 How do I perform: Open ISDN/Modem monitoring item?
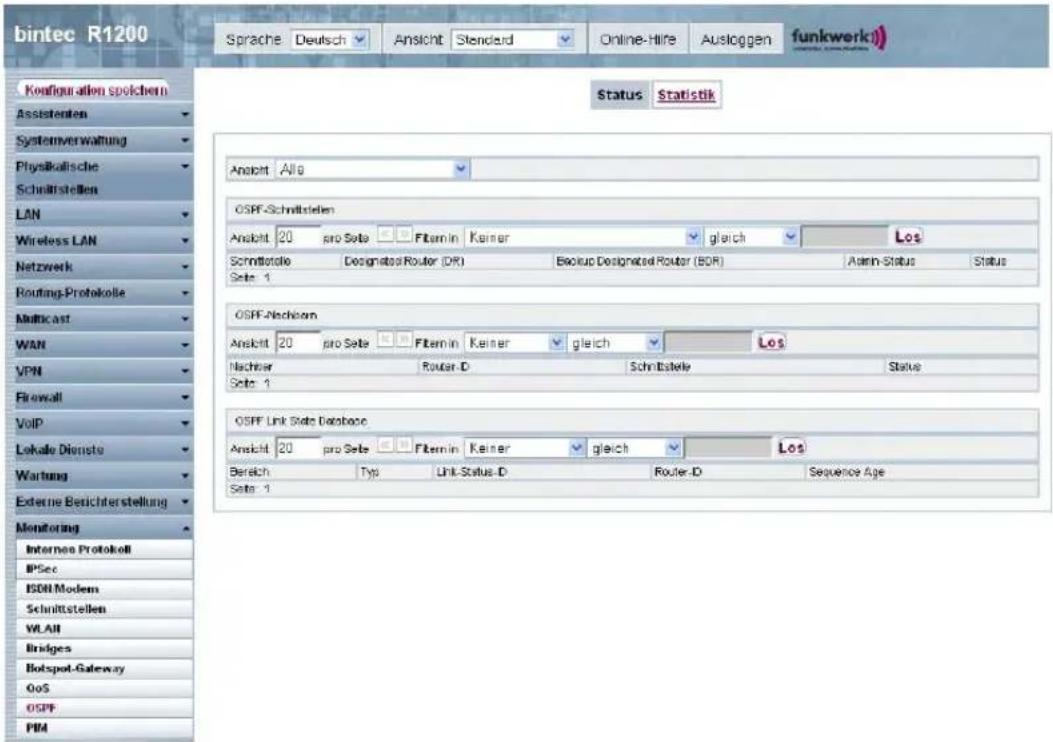pos(104,589)
